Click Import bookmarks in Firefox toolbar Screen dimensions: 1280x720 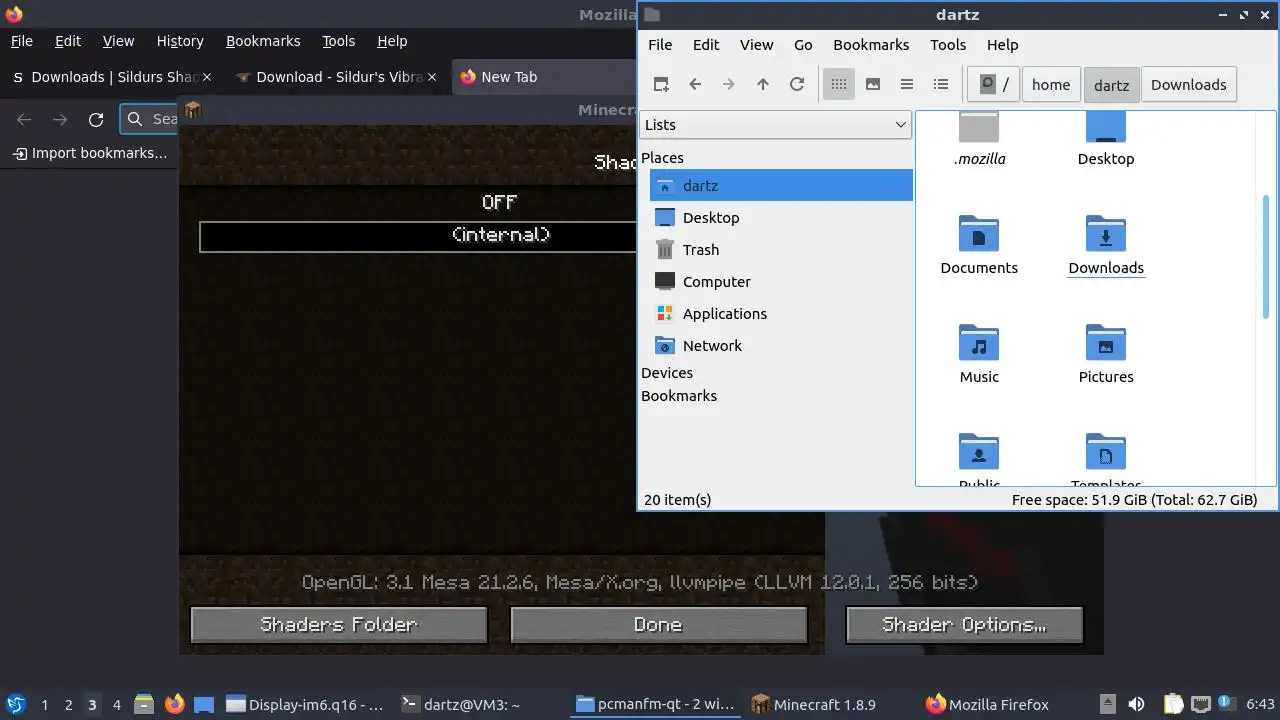90,153
